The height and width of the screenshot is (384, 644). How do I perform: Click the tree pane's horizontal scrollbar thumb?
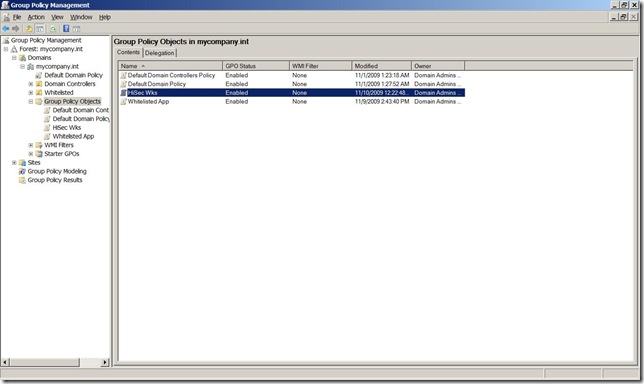[45, 363]
